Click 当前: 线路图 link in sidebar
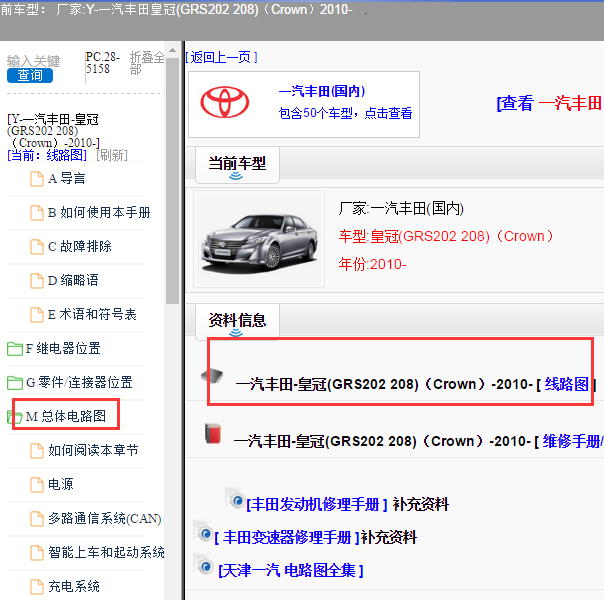This screenshot has width=604, height=600. coord(47,155)
